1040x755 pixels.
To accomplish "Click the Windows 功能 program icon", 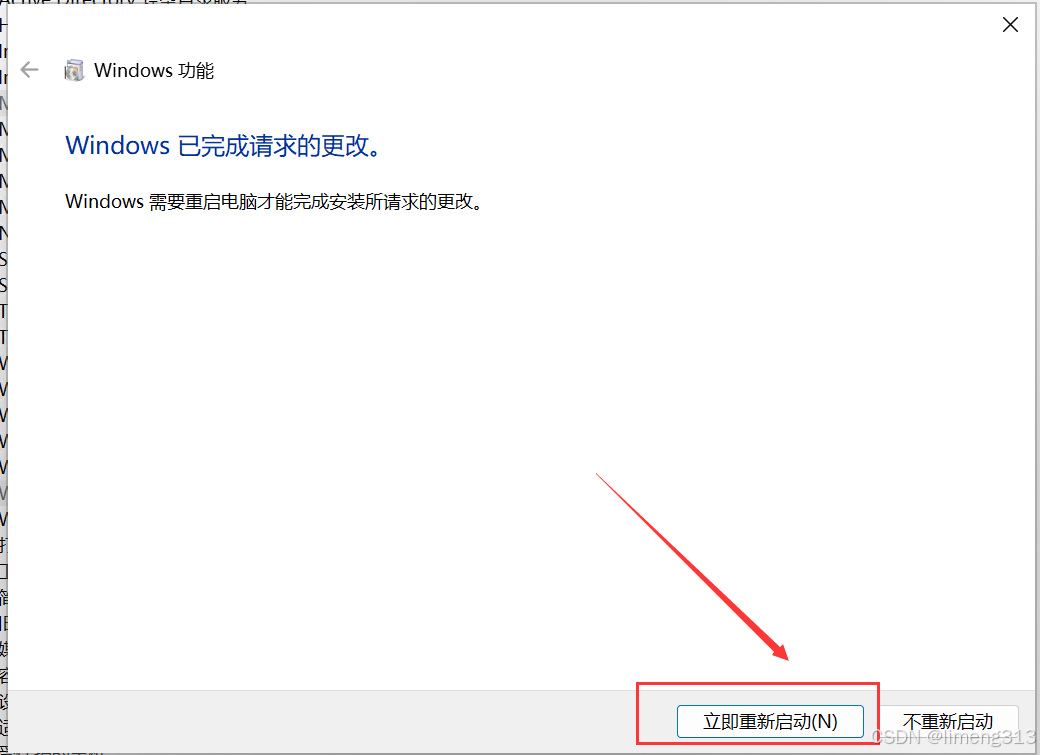I will tap(74, 70).
